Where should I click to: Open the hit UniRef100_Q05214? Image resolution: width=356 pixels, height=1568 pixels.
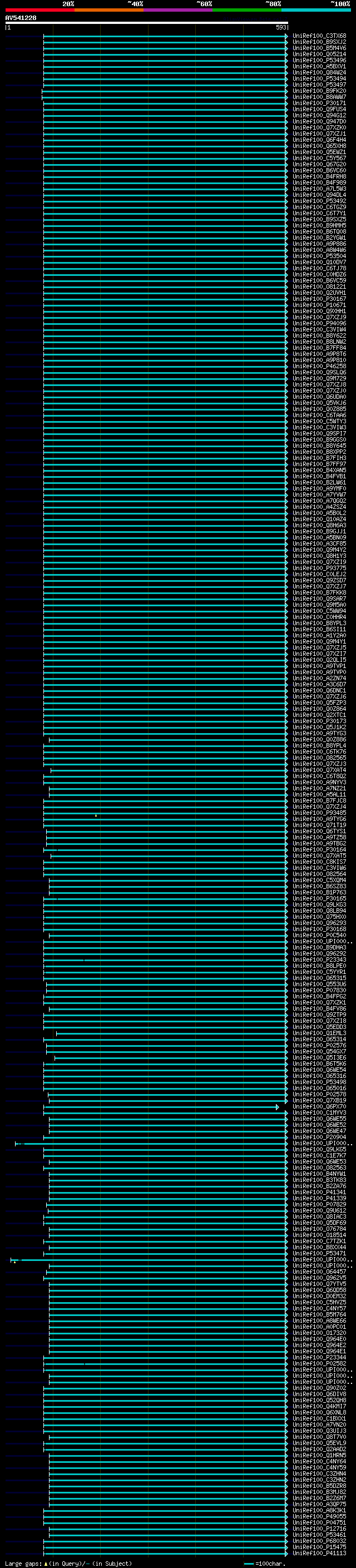click(319, 54)
